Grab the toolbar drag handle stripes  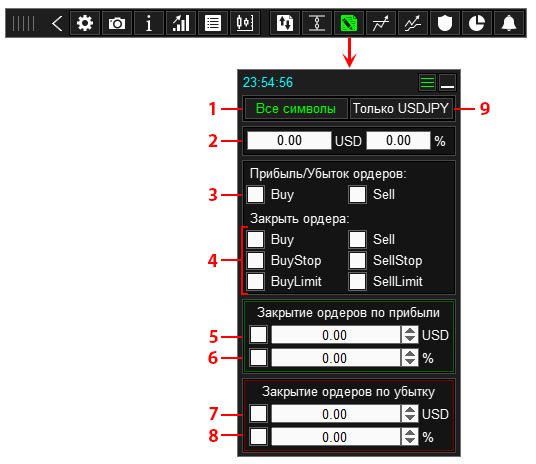[23, 23]
